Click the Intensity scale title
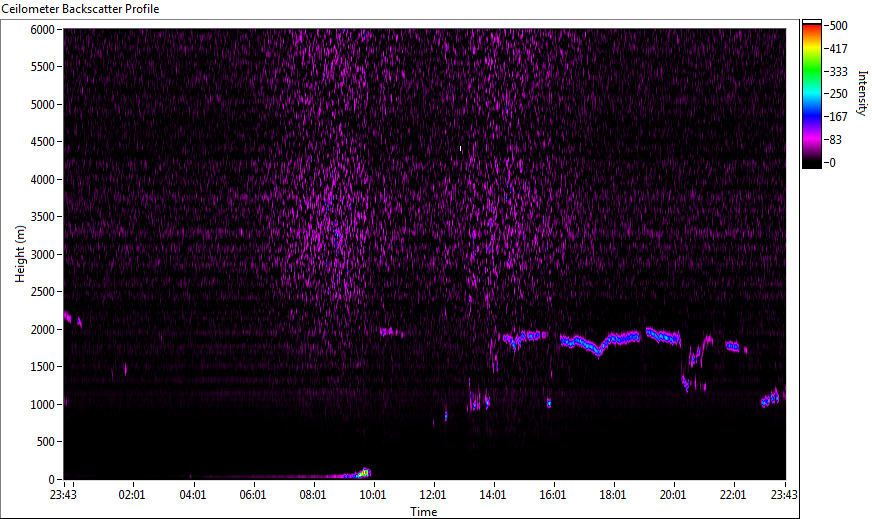 863,92
